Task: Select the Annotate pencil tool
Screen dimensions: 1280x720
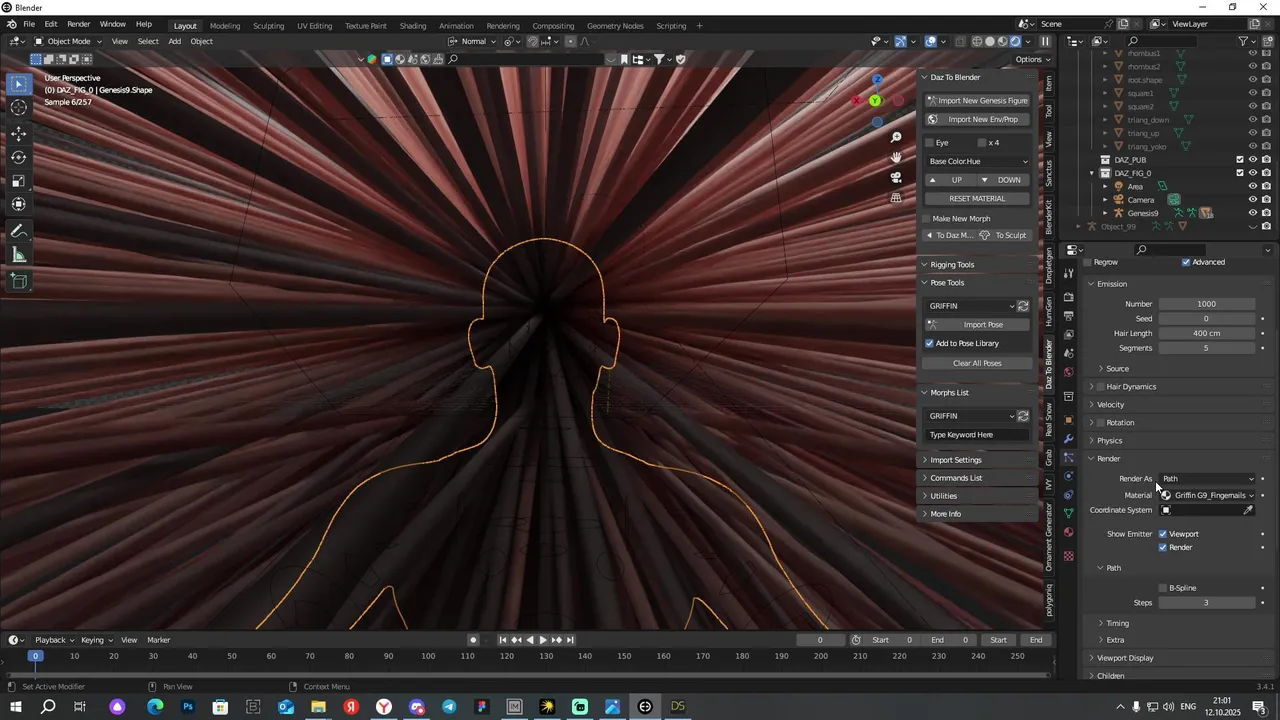Action: pyautogui.click(x=19, y=231)
